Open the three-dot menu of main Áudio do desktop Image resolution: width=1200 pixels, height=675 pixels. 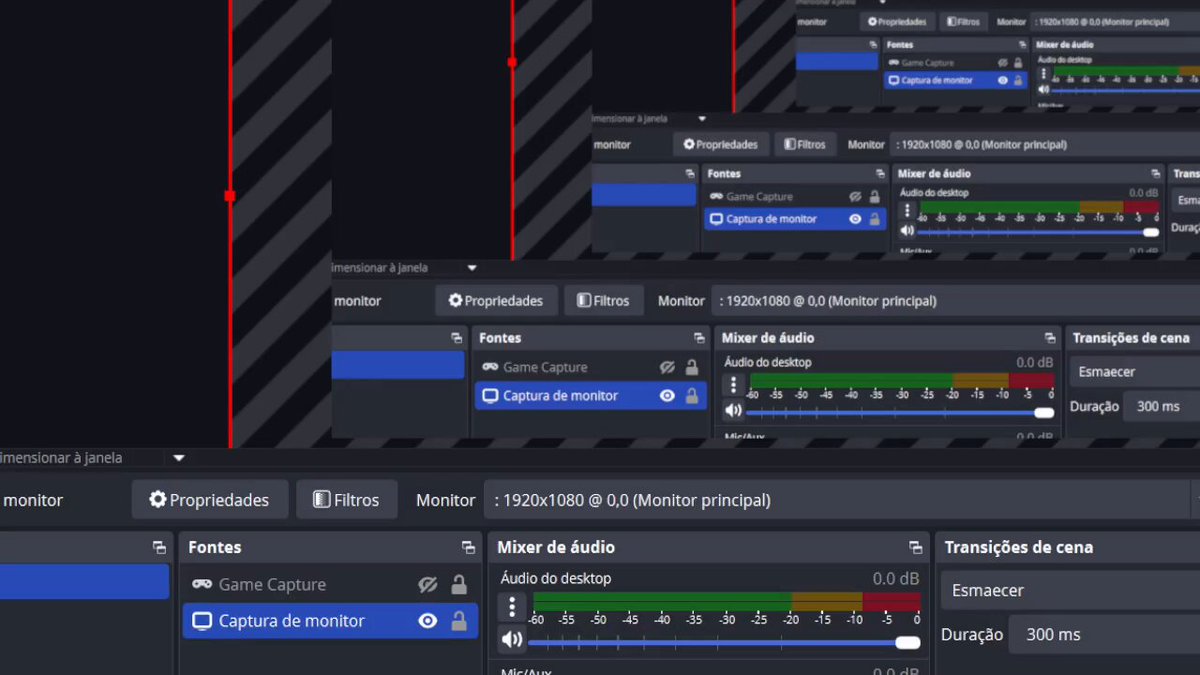pyautogui.click(x=512, y=607)
